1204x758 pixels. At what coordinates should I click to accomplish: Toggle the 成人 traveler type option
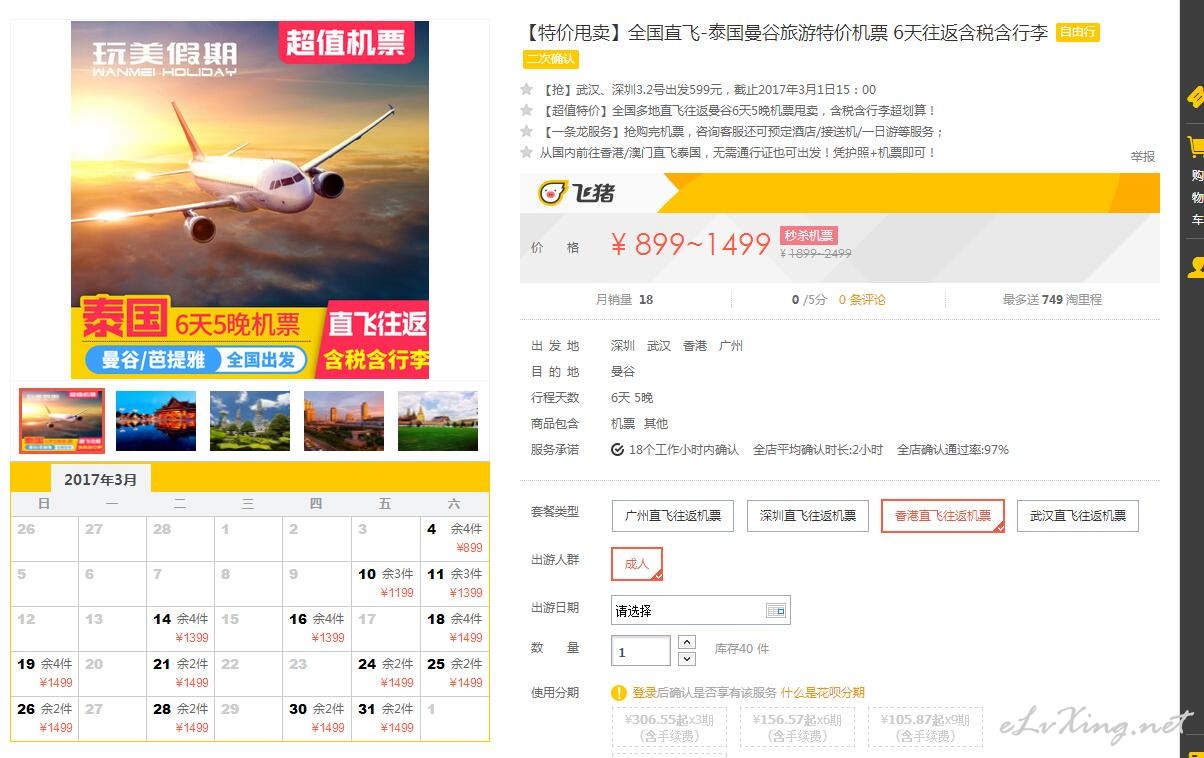(x=637, y=564)
